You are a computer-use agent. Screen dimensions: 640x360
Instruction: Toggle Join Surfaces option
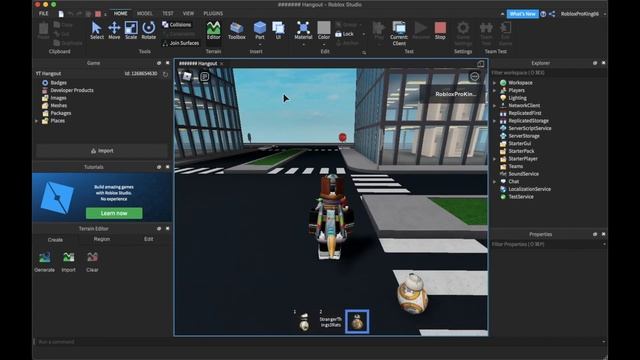(x=180, y=43)
